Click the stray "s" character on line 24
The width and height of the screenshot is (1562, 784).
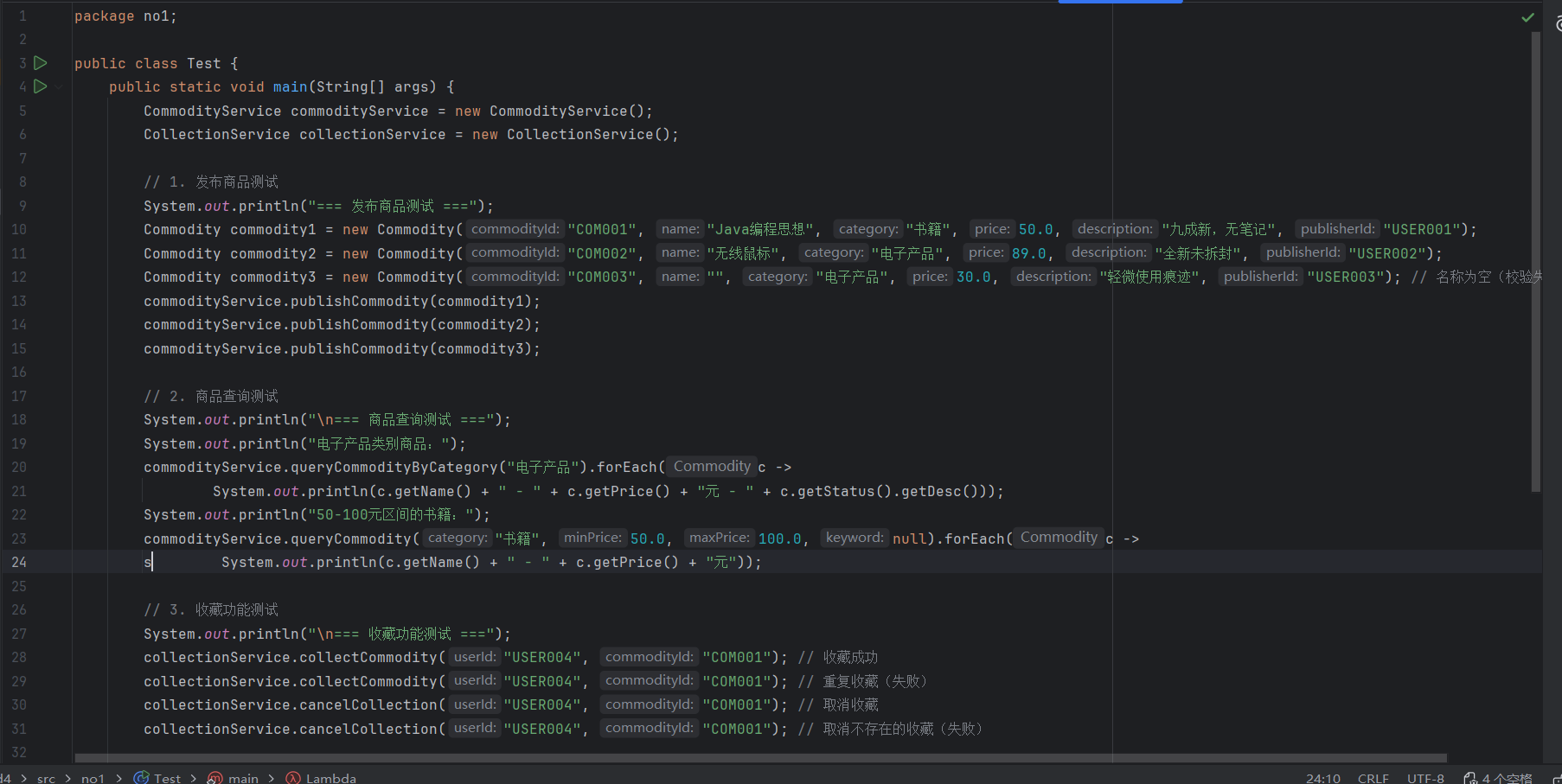[x=148, y=562]
